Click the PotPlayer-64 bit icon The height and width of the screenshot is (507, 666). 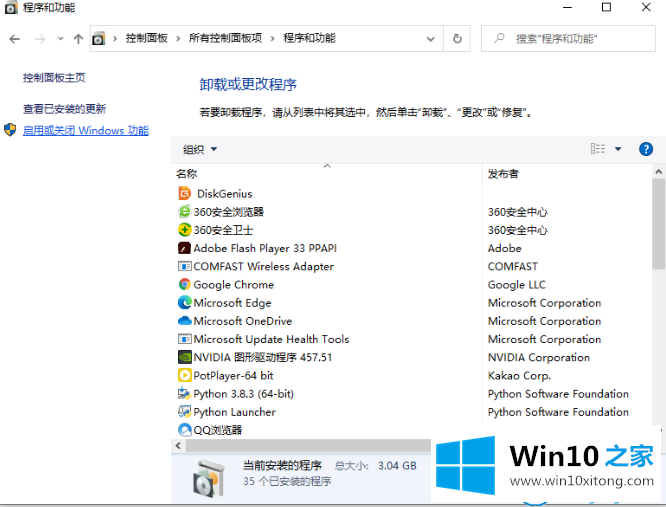184,375
